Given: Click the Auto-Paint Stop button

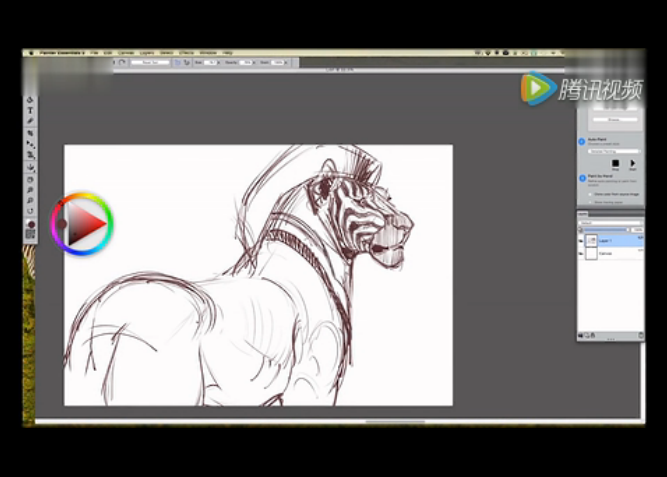Looking at the screenshot, I should (x=615, y=163).
